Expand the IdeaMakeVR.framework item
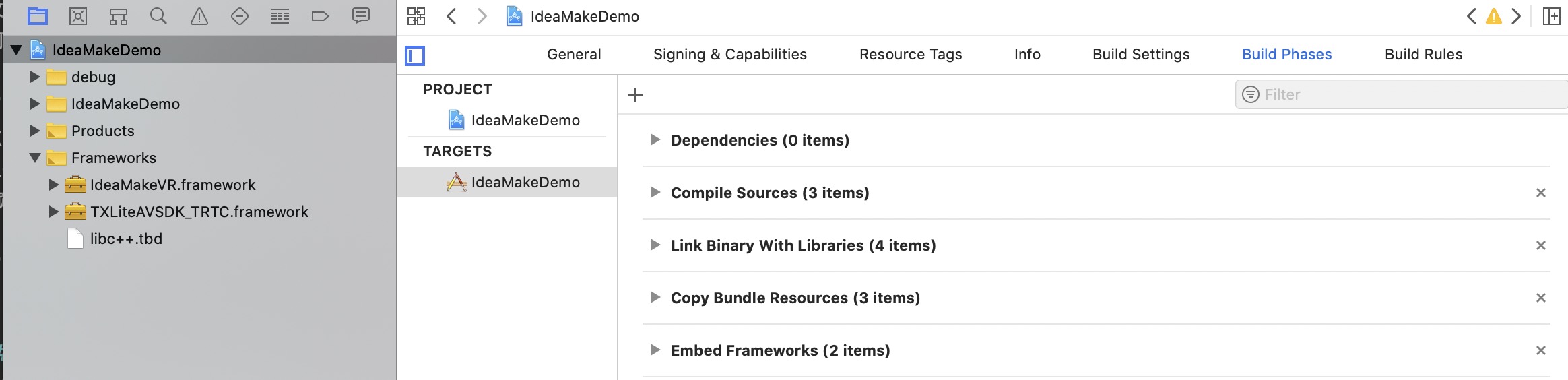The width and height of the screenshot is (1568, 380). coord(54,185)
